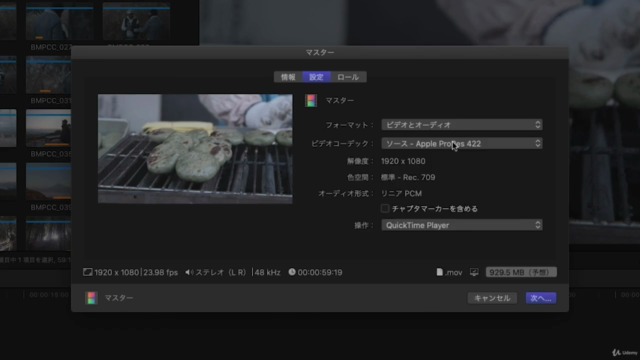Screen dimensions: 640x360
Task: Select the 設定 tab
Action: (x=316, y=77)
